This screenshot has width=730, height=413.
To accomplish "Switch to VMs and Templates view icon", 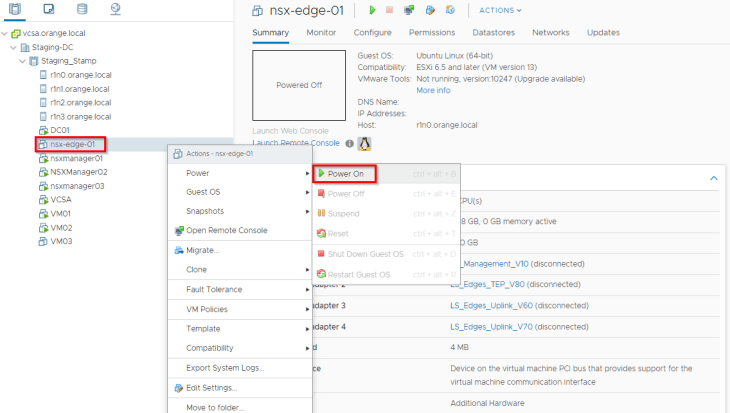I will click(x=49, y=10).
